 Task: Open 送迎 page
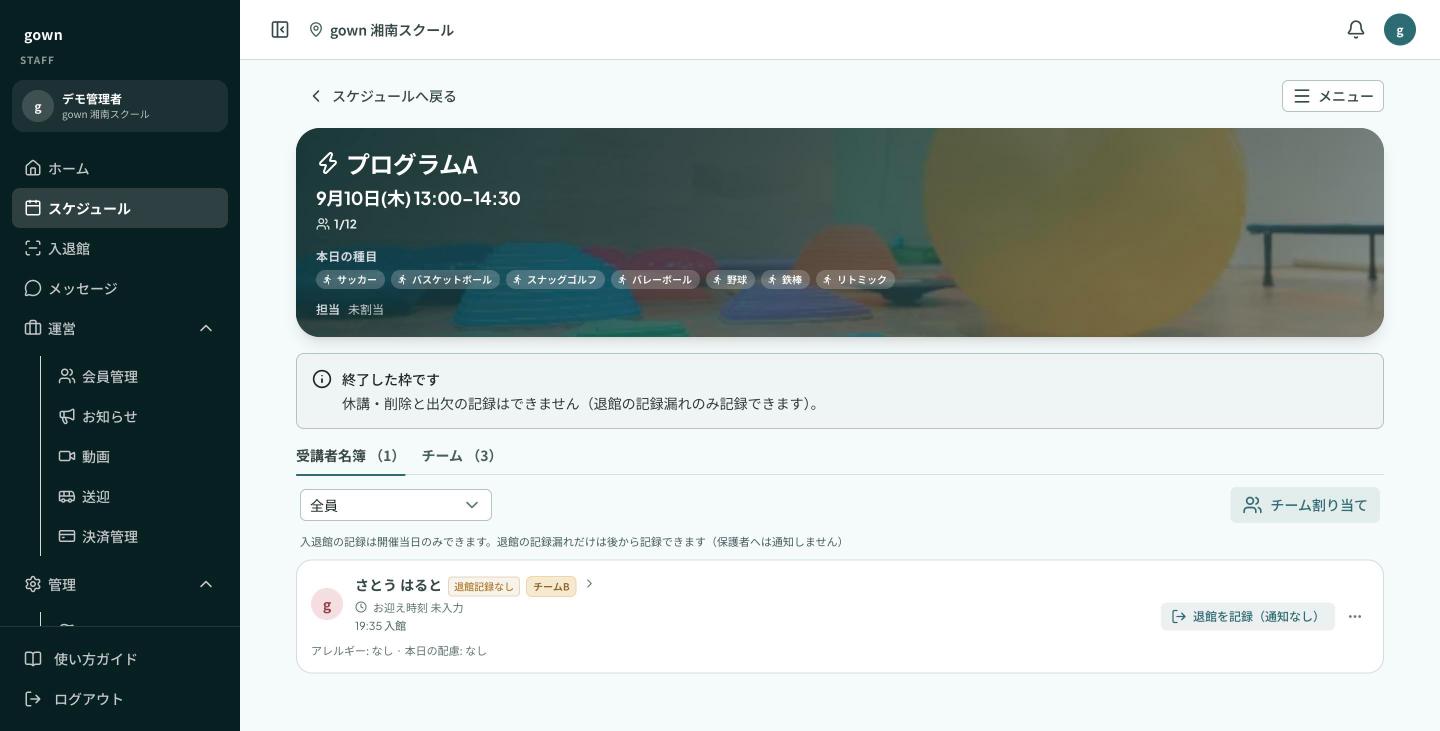tap(138, 496)
